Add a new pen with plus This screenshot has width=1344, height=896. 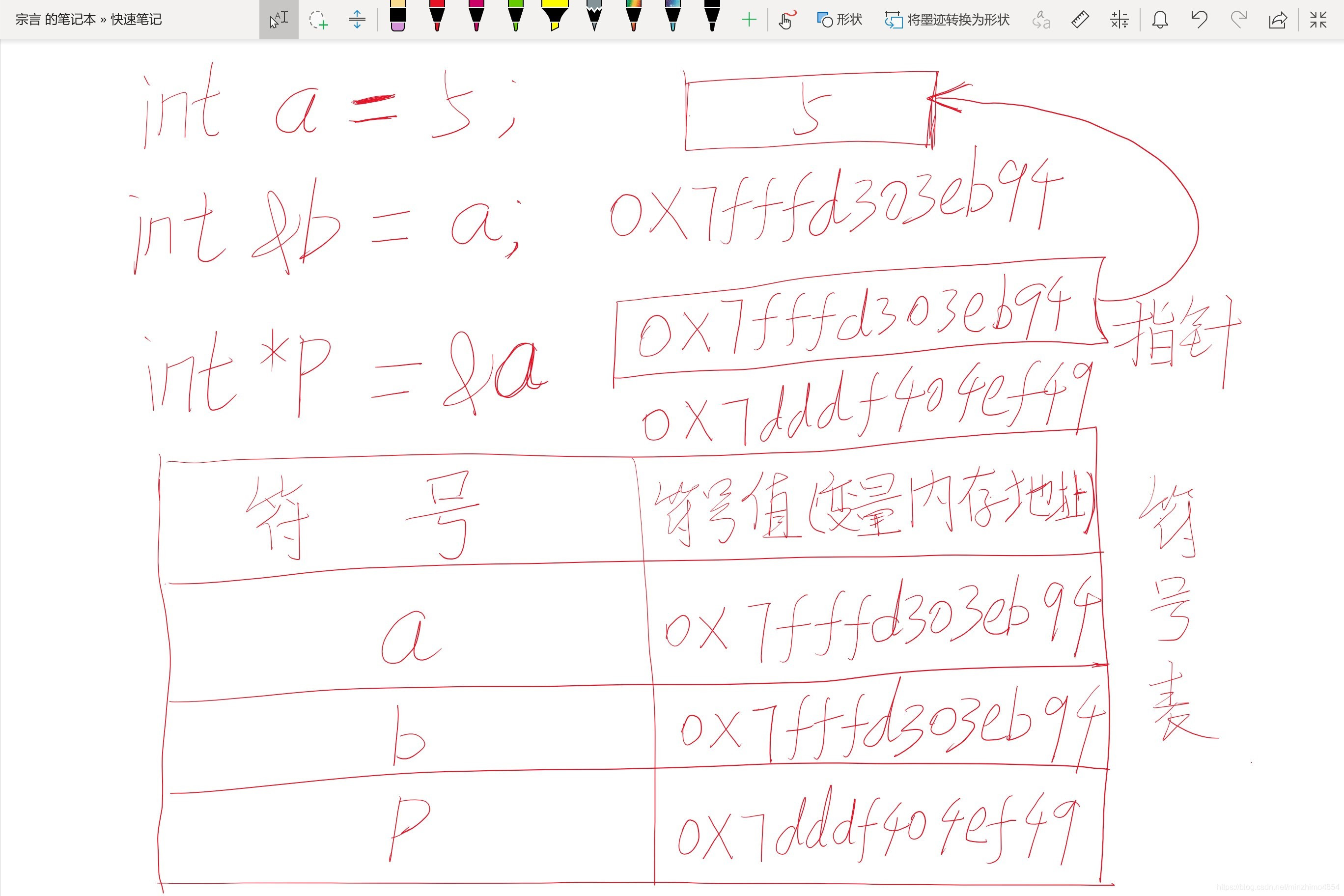pos(749,20)
